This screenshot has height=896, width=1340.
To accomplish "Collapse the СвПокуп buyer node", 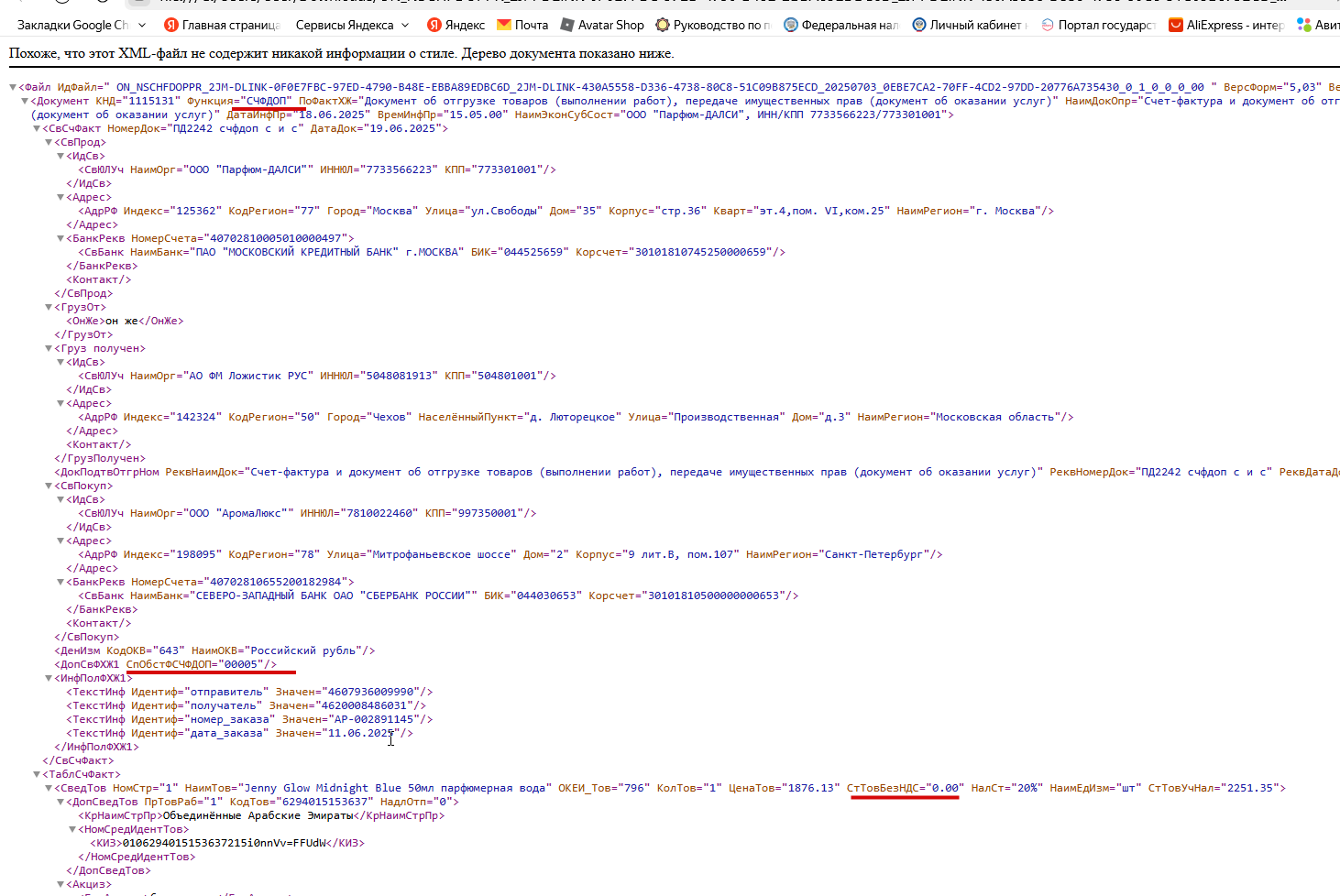I will coord(49,486).
